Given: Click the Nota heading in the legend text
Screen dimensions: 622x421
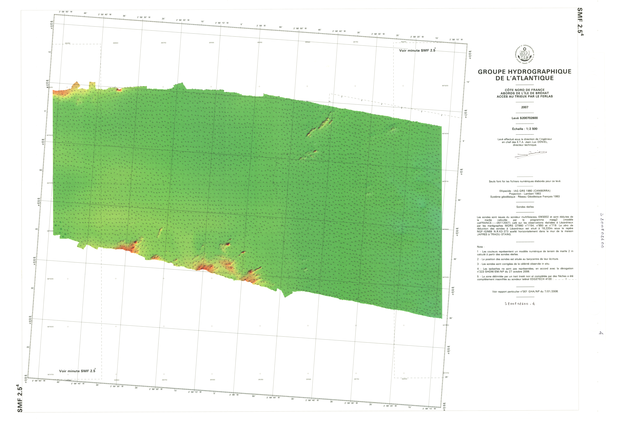Looking at the screenshot, I should tap(480, 244).
